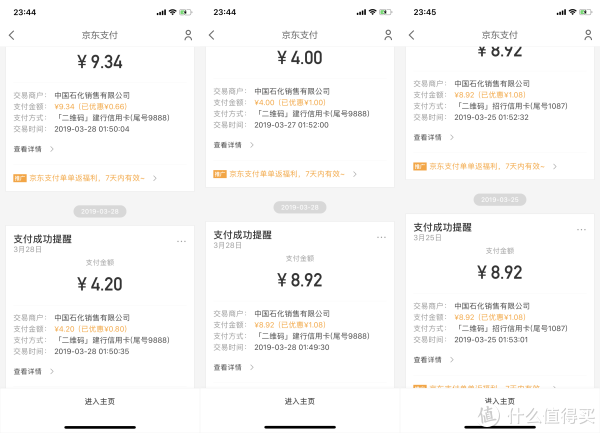Tap the cellular signal icon on the 23:45 screen

tap(561, 13)
